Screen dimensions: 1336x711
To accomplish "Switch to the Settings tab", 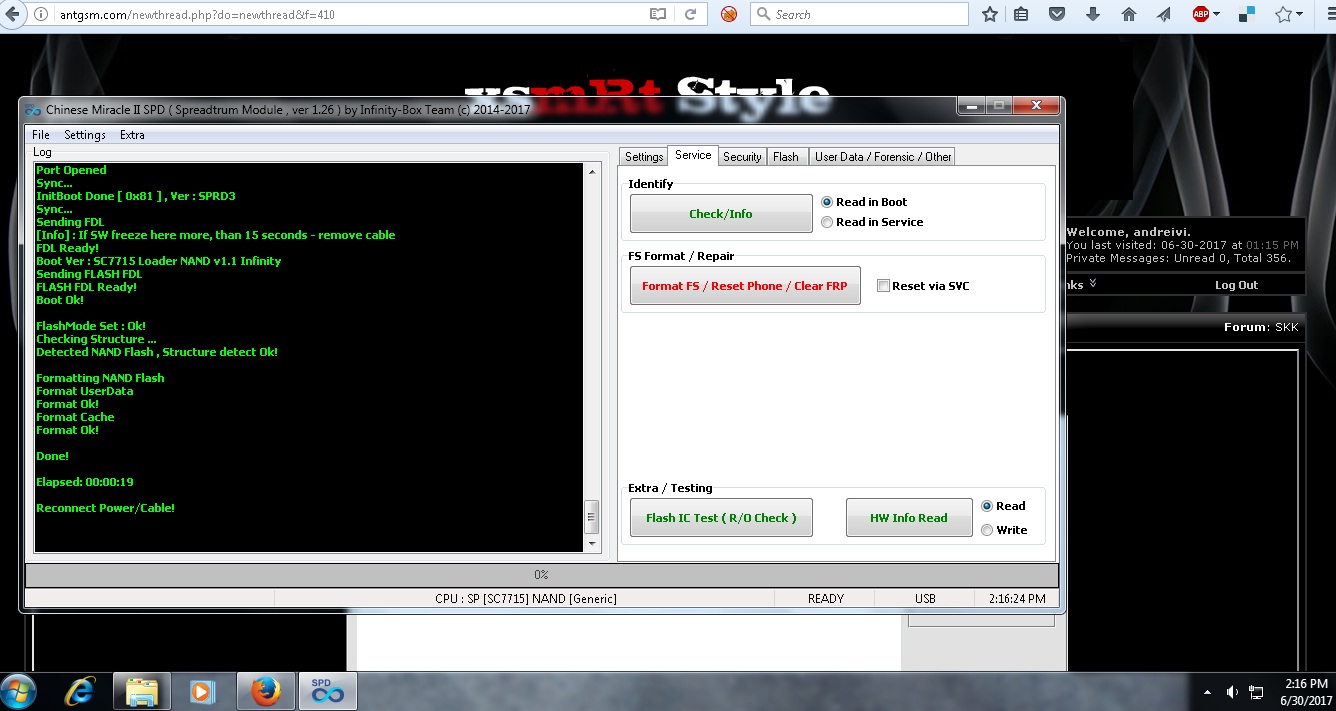I will coord(644,157).
